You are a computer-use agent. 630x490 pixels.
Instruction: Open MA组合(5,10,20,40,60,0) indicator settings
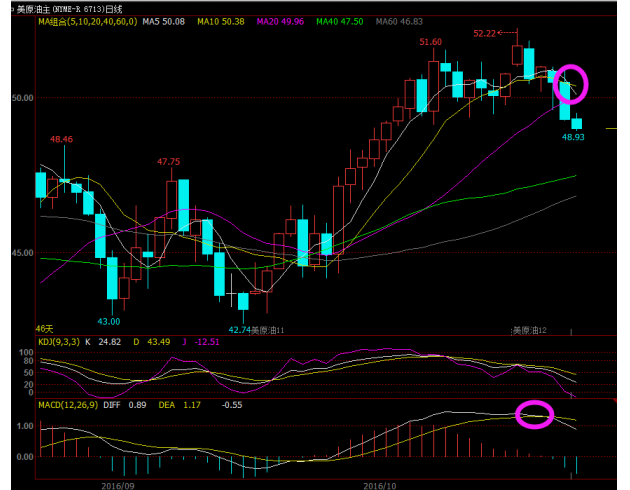pyautogui.click(x=88, y=22)
